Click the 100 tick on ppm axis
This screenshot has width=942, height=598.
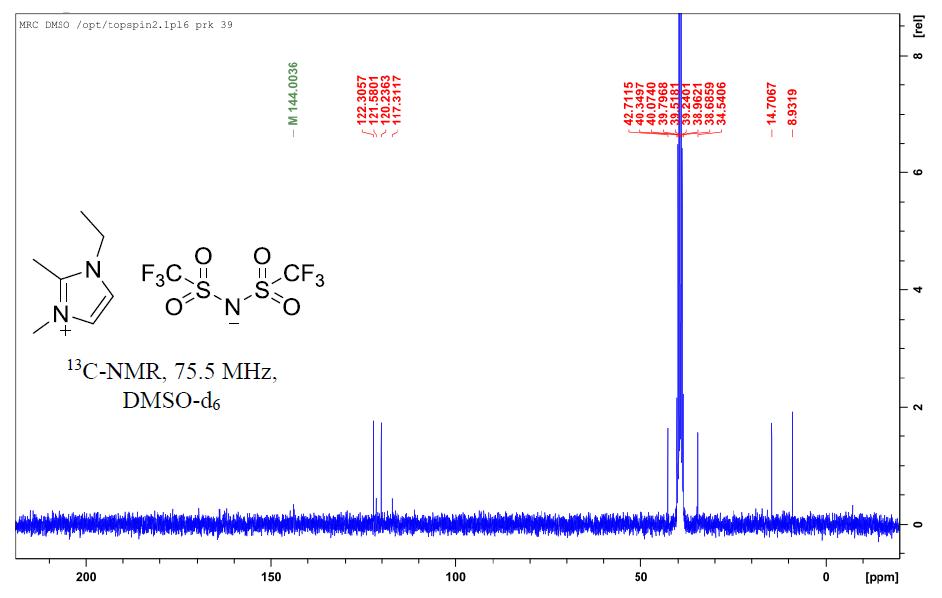[456, 577]
